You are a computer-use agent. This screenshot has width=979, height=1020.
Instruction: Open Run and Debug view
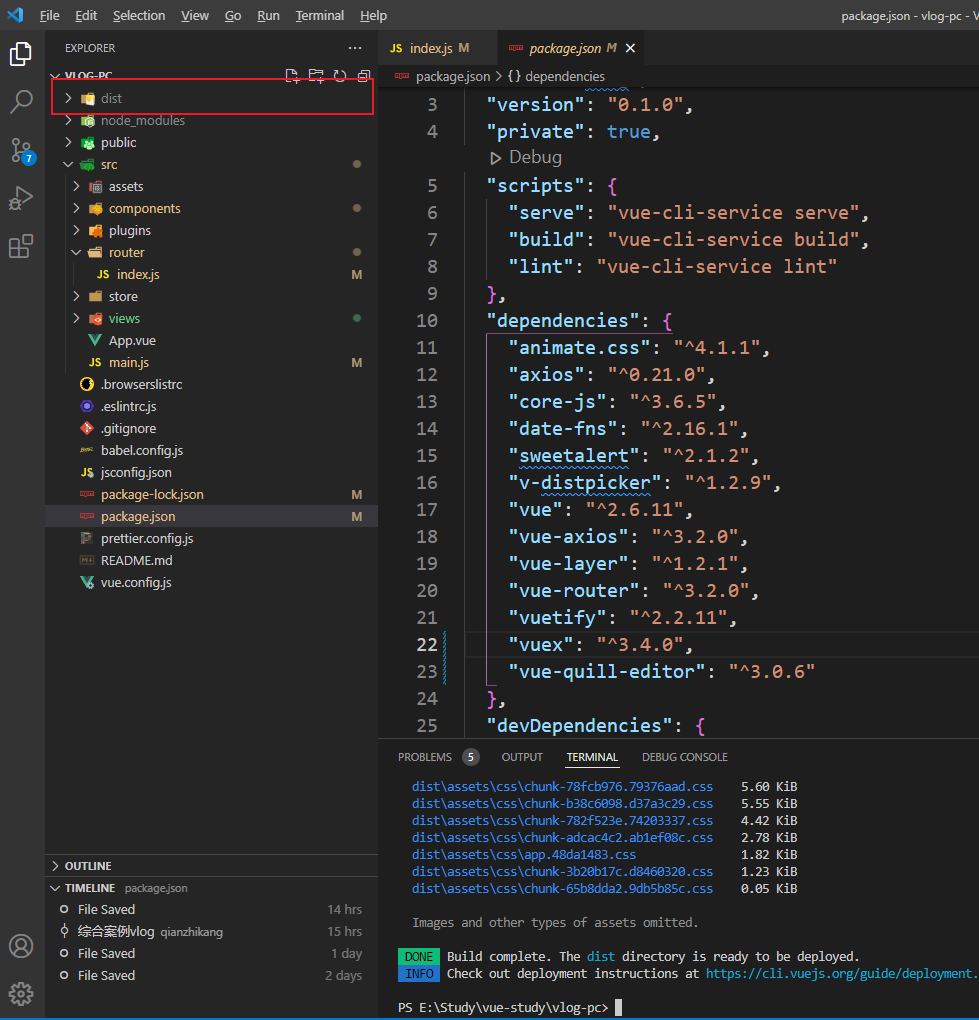[21, 198]
